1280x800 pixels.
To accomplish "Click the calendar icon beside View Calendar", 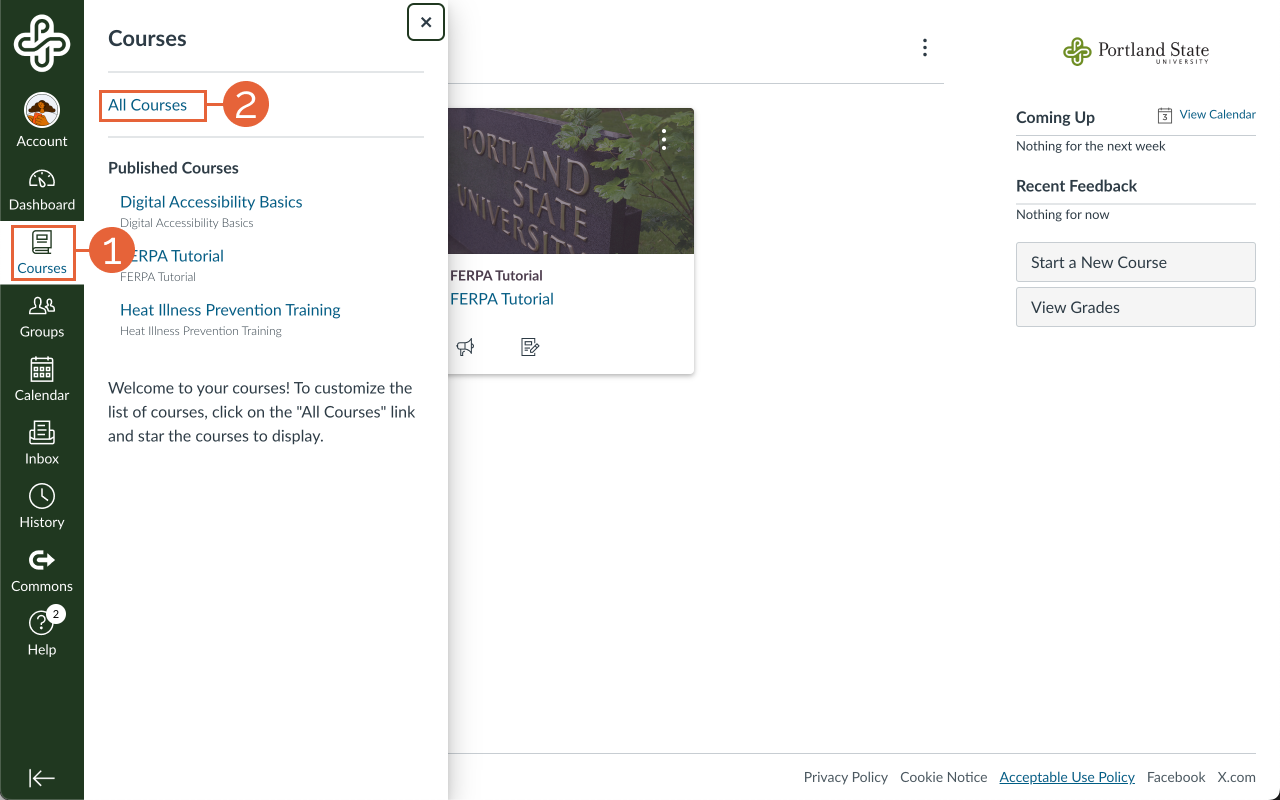I will click(1165, 116).
